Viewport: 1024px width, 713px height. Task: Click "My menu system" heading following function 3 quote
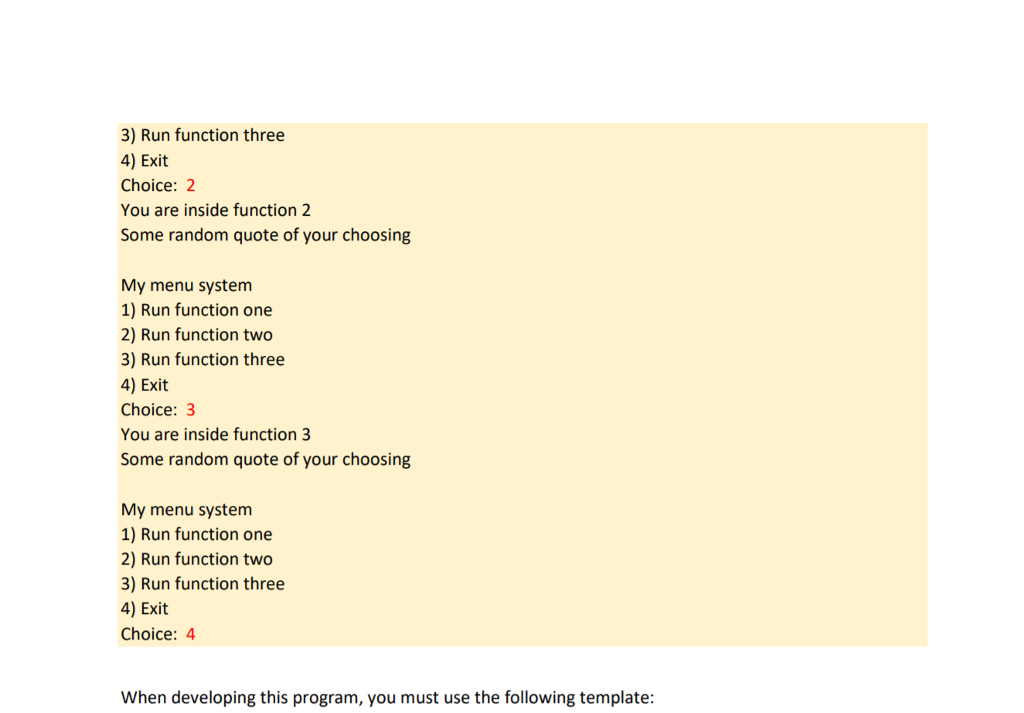(x=186, y=510)
